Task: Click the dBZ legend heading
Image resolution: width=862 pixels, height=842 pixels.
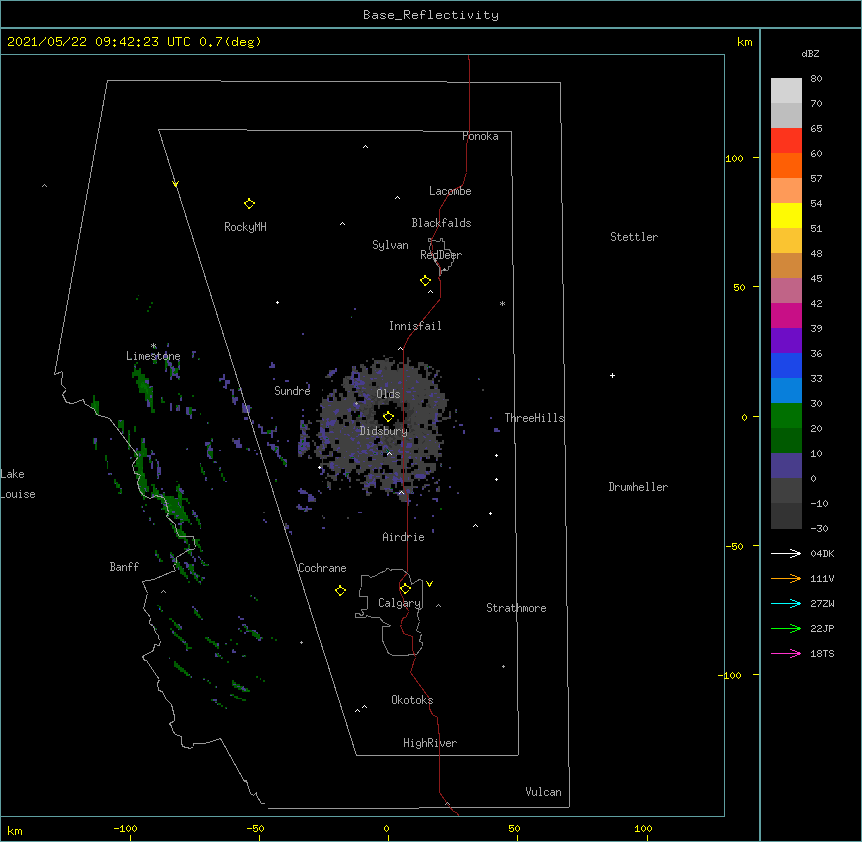Action: coord(810,53)
